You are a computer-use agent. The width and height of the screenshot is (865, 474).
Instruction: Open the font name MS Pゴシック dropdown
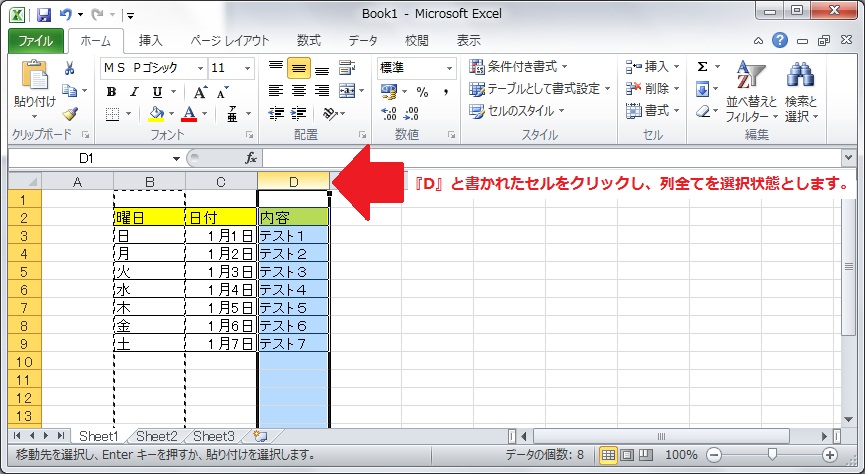pyautogui.click(x=200, y=68)
